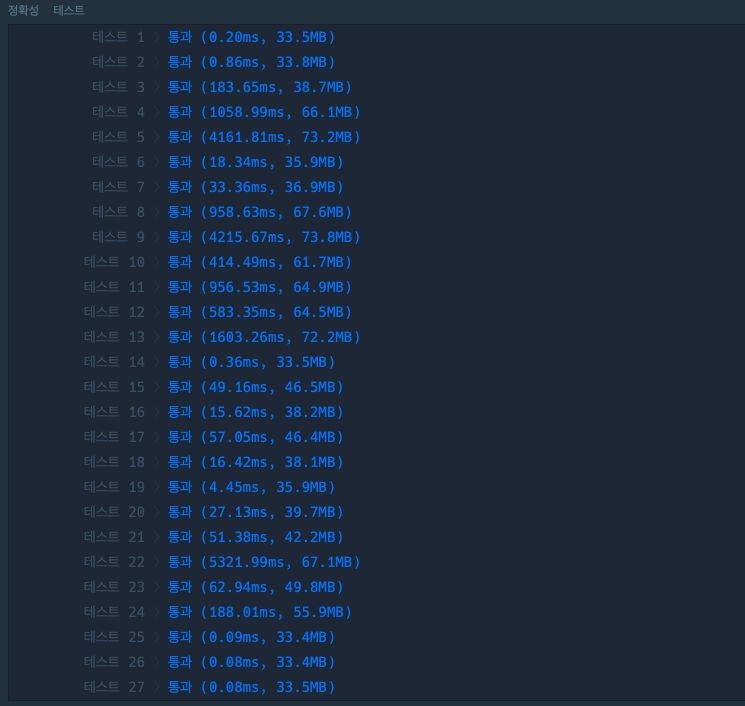This screenshot has width=745, height=706.
Task: Select the 테스트 3 label
Action: pyautogui.click(x=118, y=87)
